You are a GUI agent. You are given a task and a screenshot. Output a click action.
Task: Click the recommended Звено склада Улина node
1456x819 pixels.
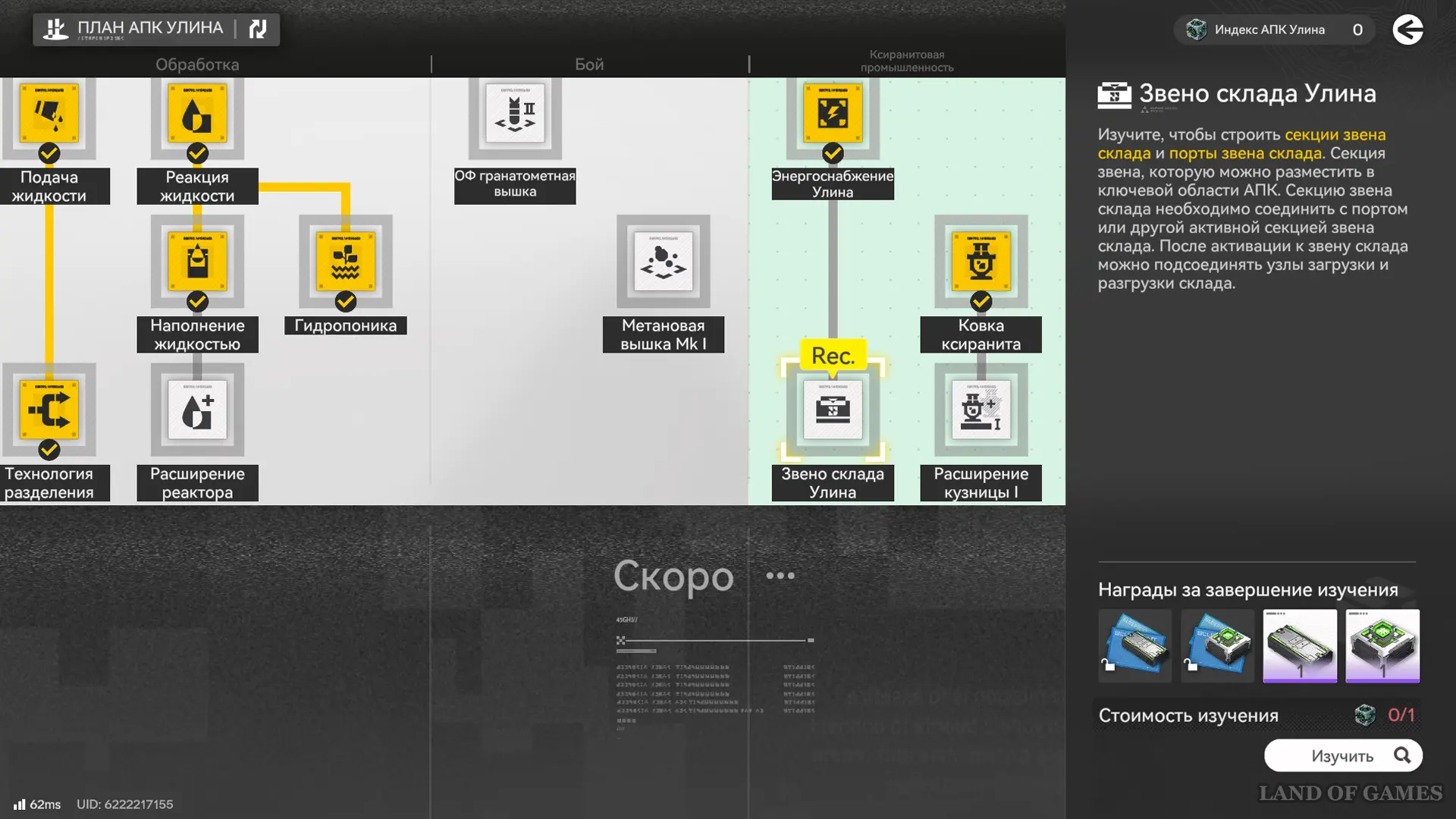[x=833, y=410]
